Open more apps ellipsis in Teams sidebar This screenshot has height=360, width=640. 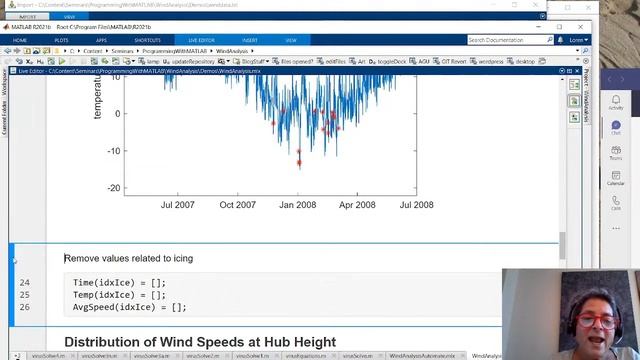pos(616,228)
